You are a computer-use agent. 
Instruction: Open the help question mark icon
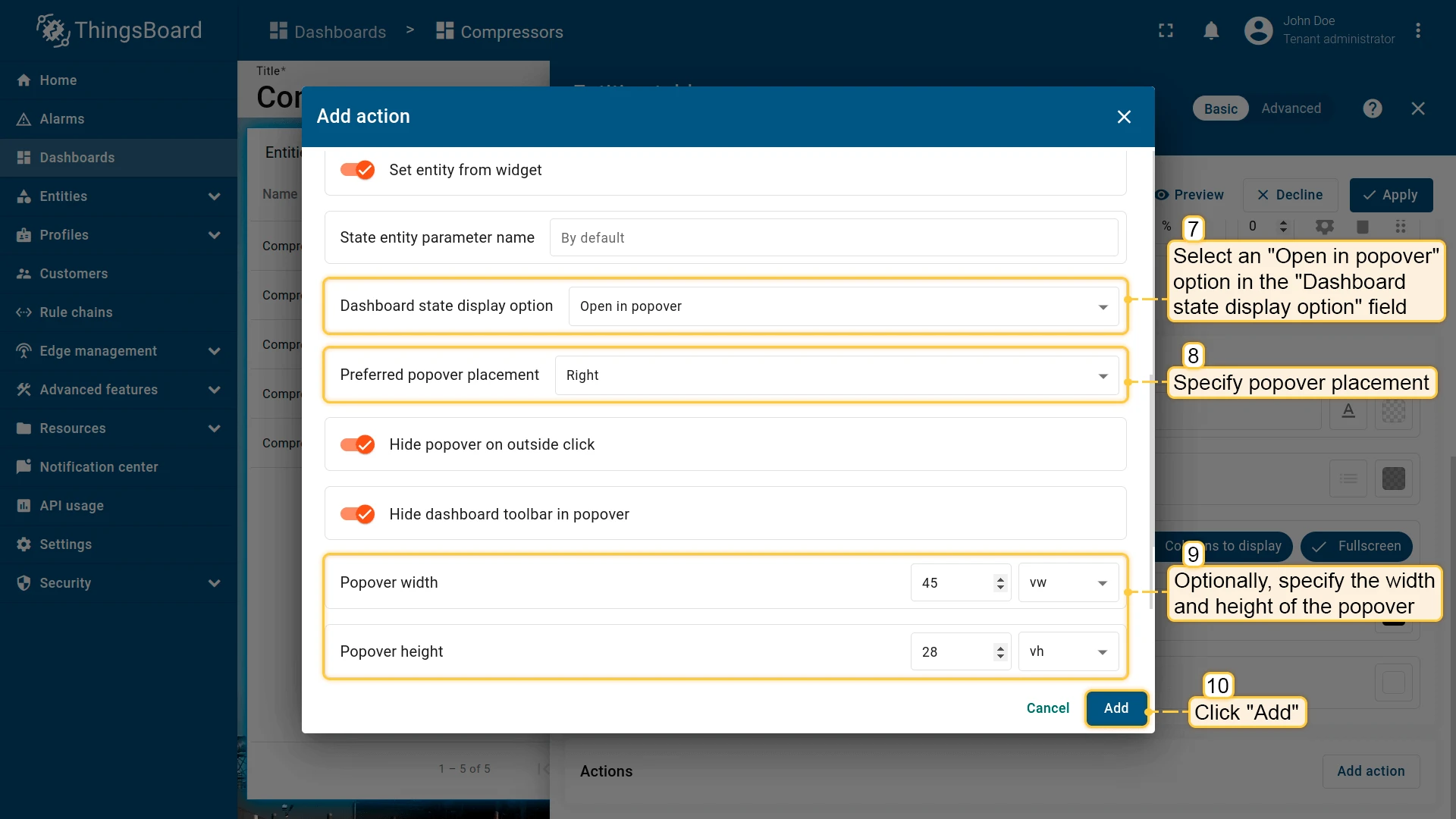[1372, 108]
